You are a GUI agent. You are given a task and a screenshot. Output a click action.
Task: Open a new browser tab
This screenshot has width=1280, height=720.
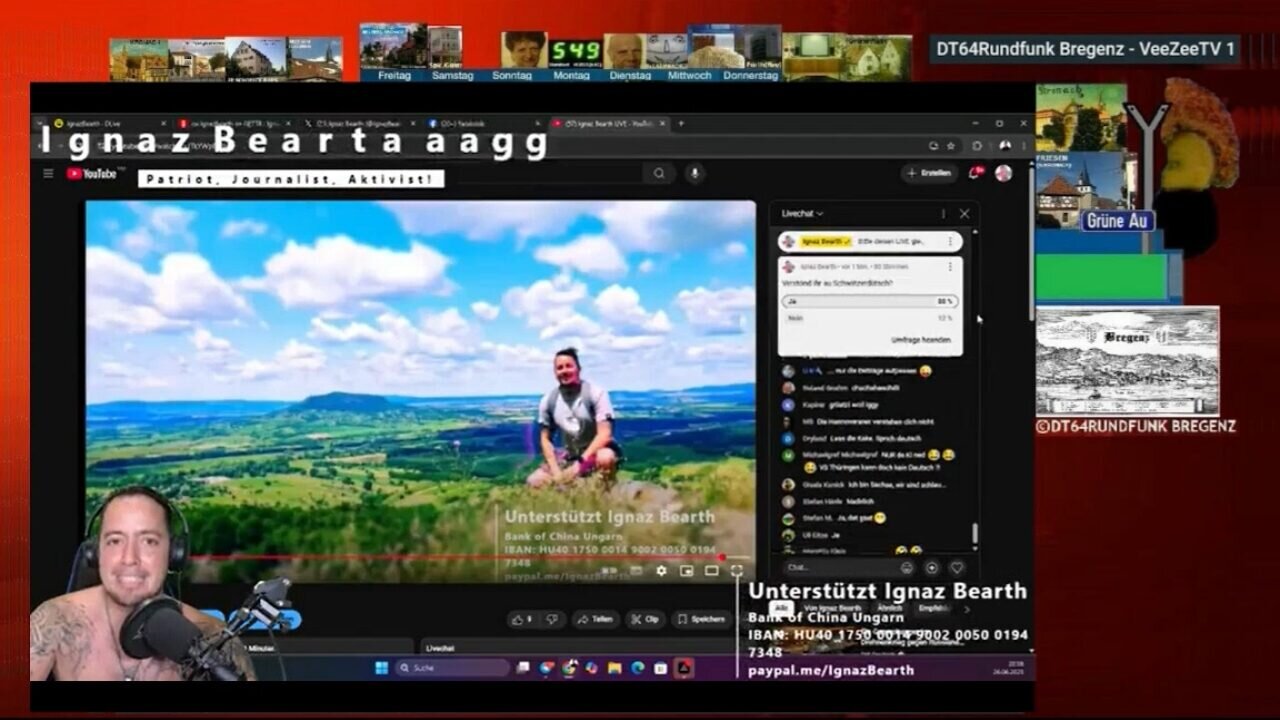[681, 123]
